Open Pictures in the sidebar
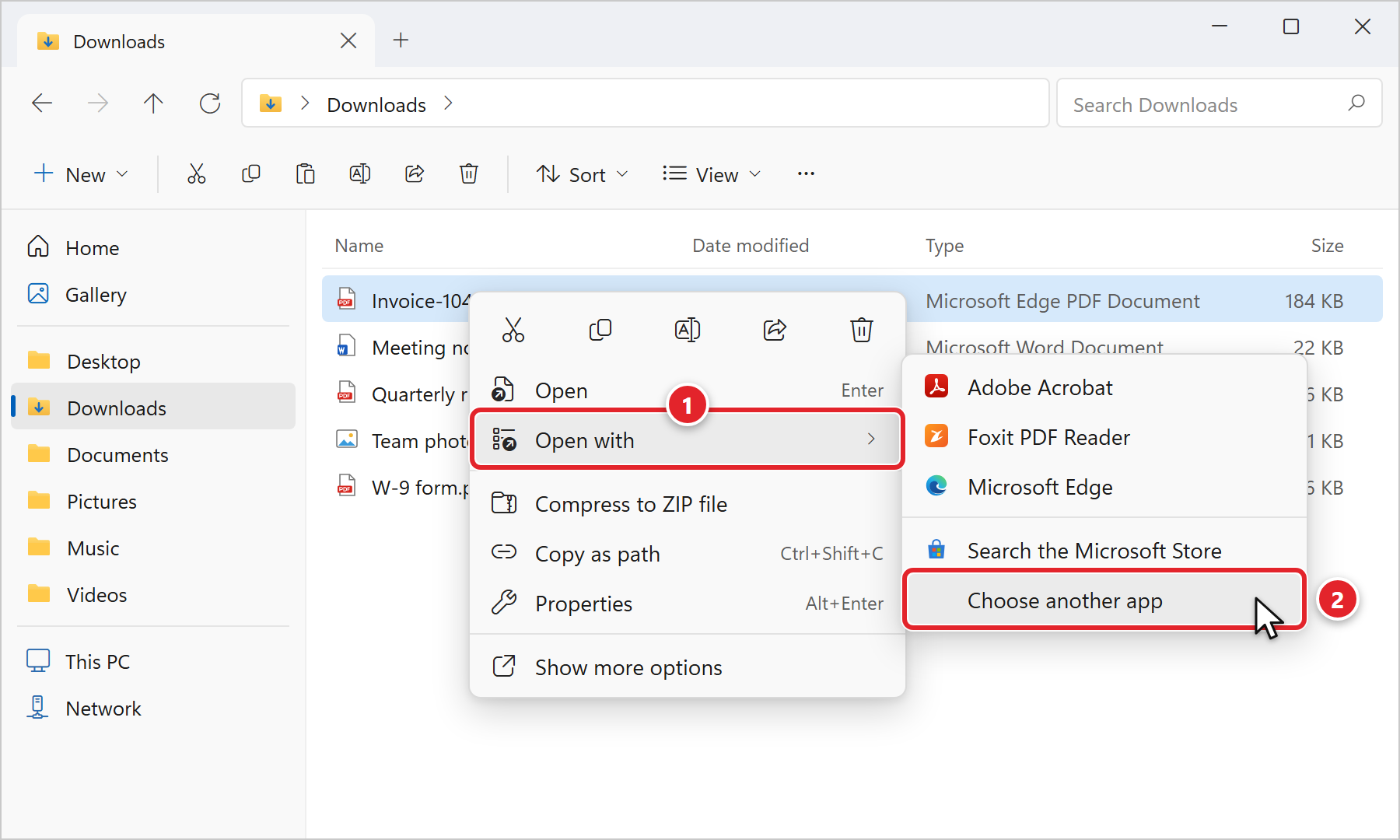The width and height of the screenshot is (1400, 840). 153,501
